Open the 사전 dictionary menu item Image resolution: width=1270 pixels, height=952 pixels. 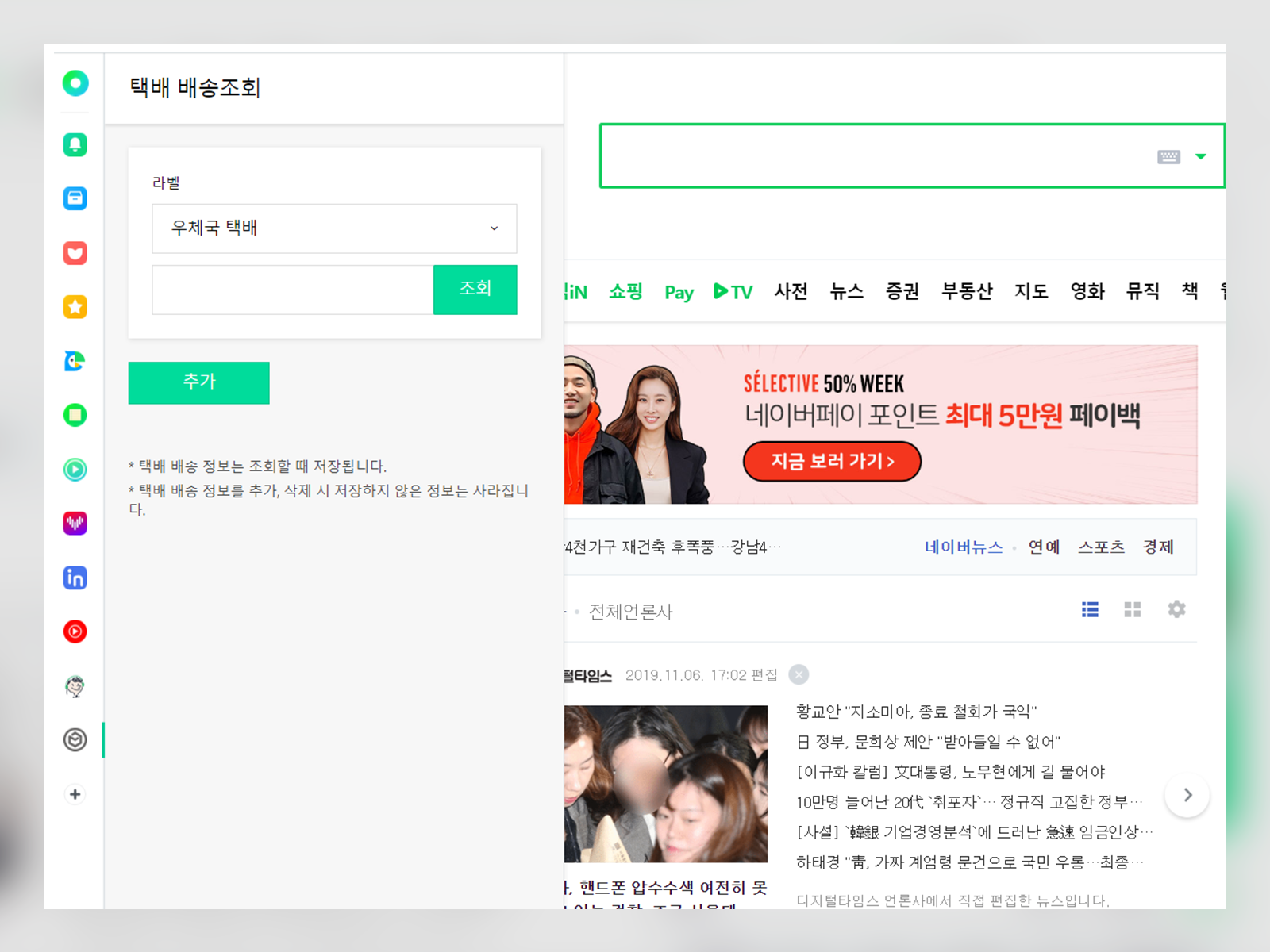tap(791, 291)
